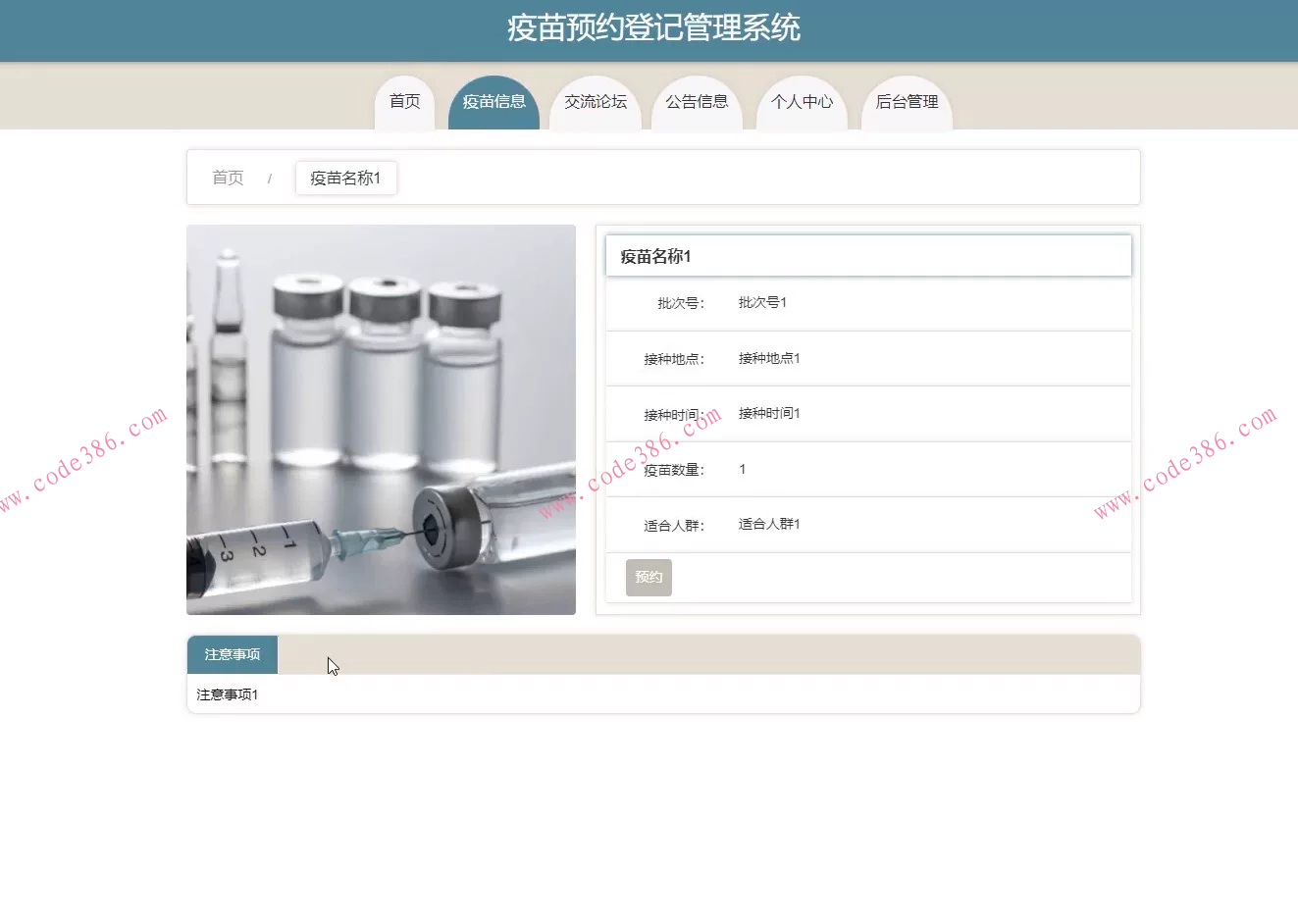
Task: Click the 疫苗名称1 detail title bar
Action: click(867, 255)
